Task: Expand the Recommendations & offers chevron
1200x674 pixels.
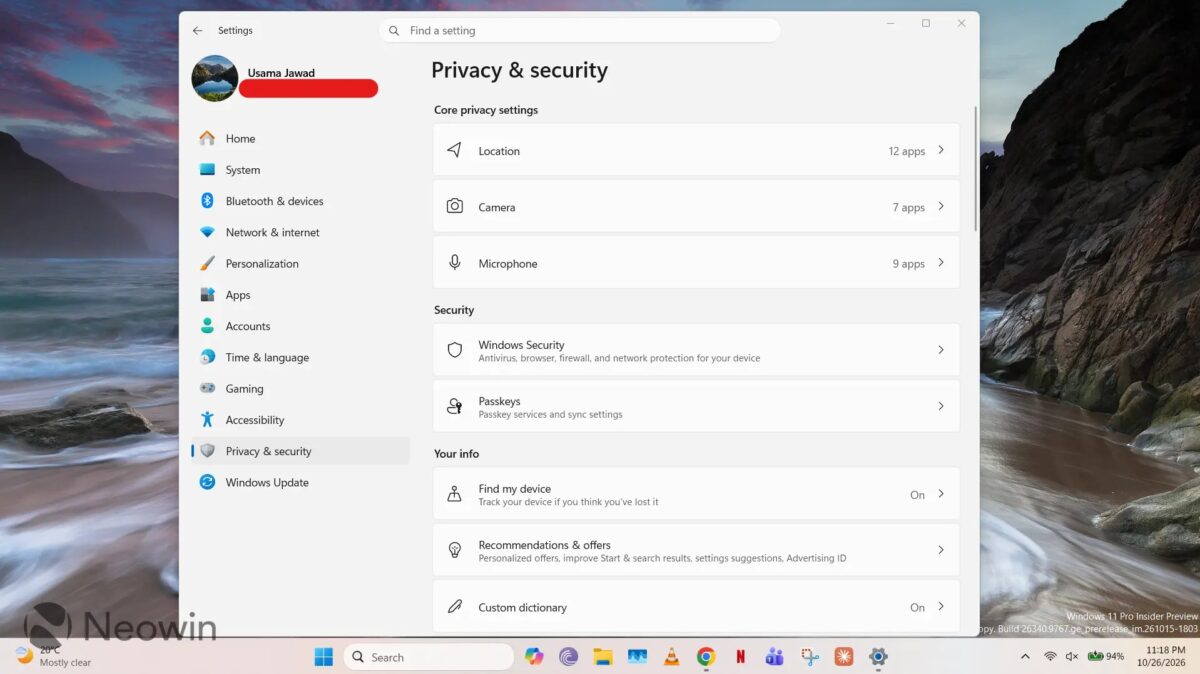Action: coord(941,550)
